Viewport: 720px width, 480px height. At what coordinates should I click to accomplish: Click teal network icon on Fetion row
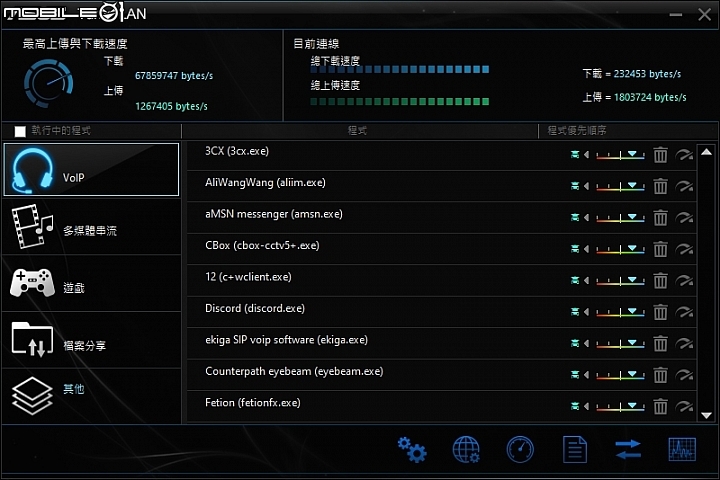pyautogui.click(x=575, y=406)
